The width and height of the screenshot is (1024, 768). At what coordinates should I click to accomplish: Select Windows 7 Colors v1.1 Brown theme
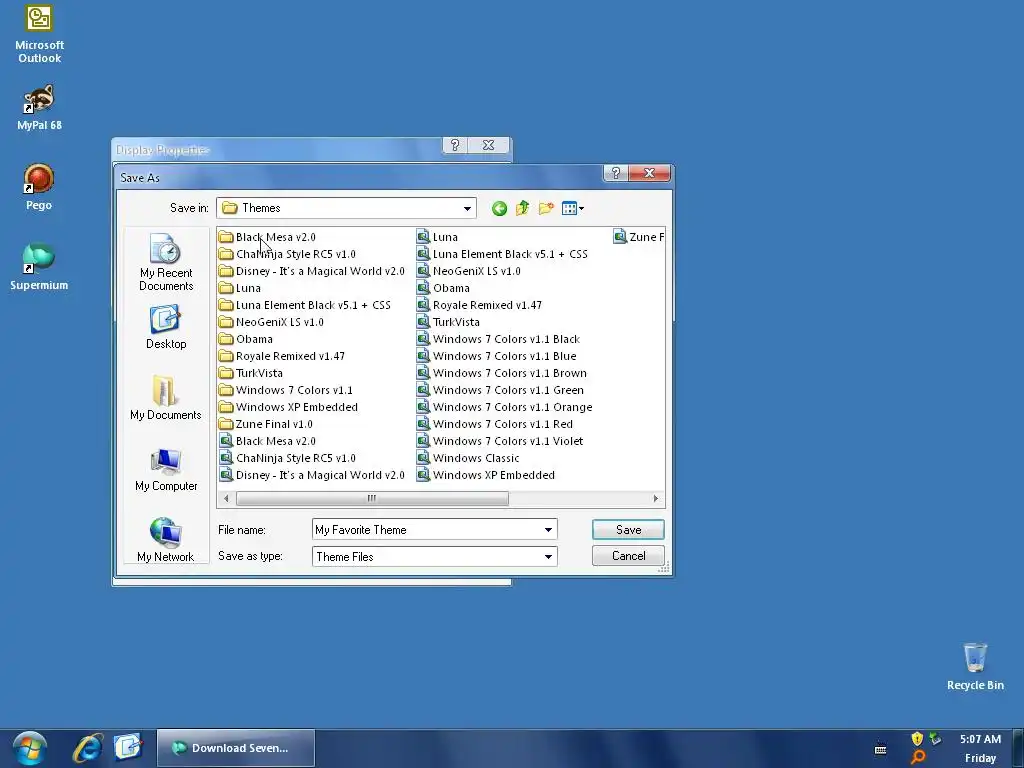502,373
